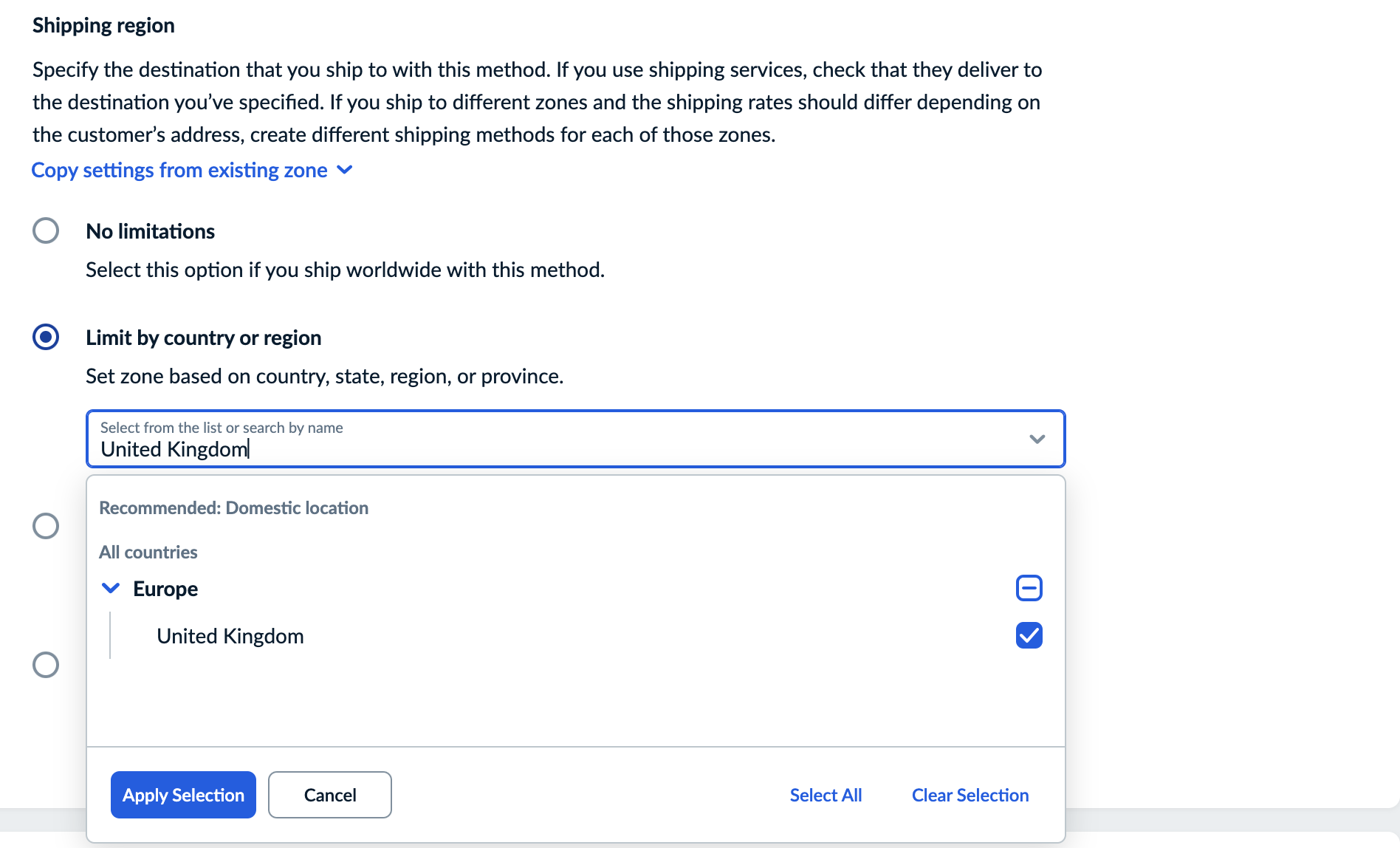Image resolution: width=1400 pixels, height=848 pixels.
Task: Click the No limitations option label
Action: pos(151,231)
